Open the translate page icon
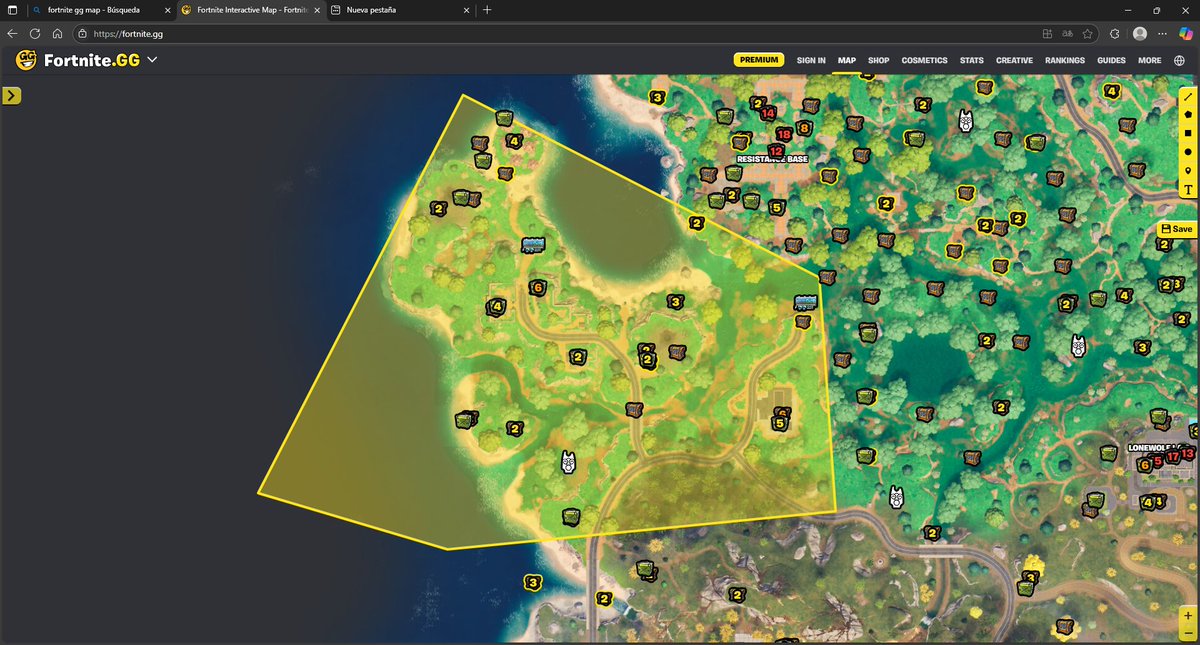Viewport: 1200px width, 645px height. pos(1068,33)
